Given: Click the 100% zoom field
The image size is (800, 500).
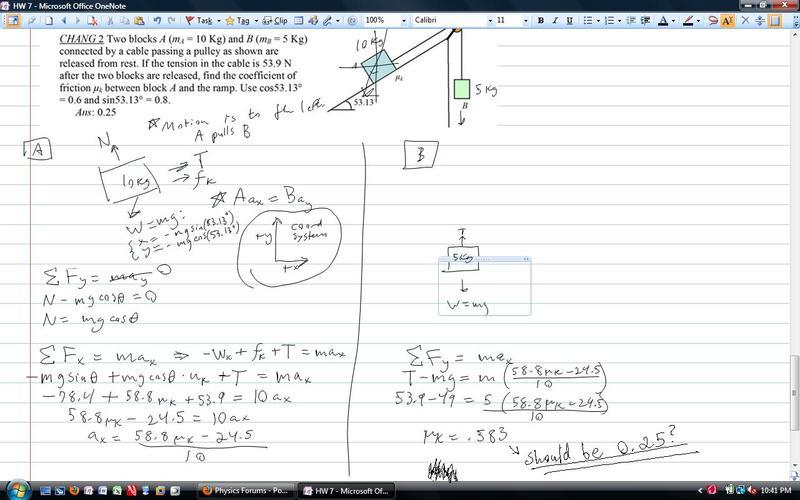Looking at the screenshot, I should (381, 20).
